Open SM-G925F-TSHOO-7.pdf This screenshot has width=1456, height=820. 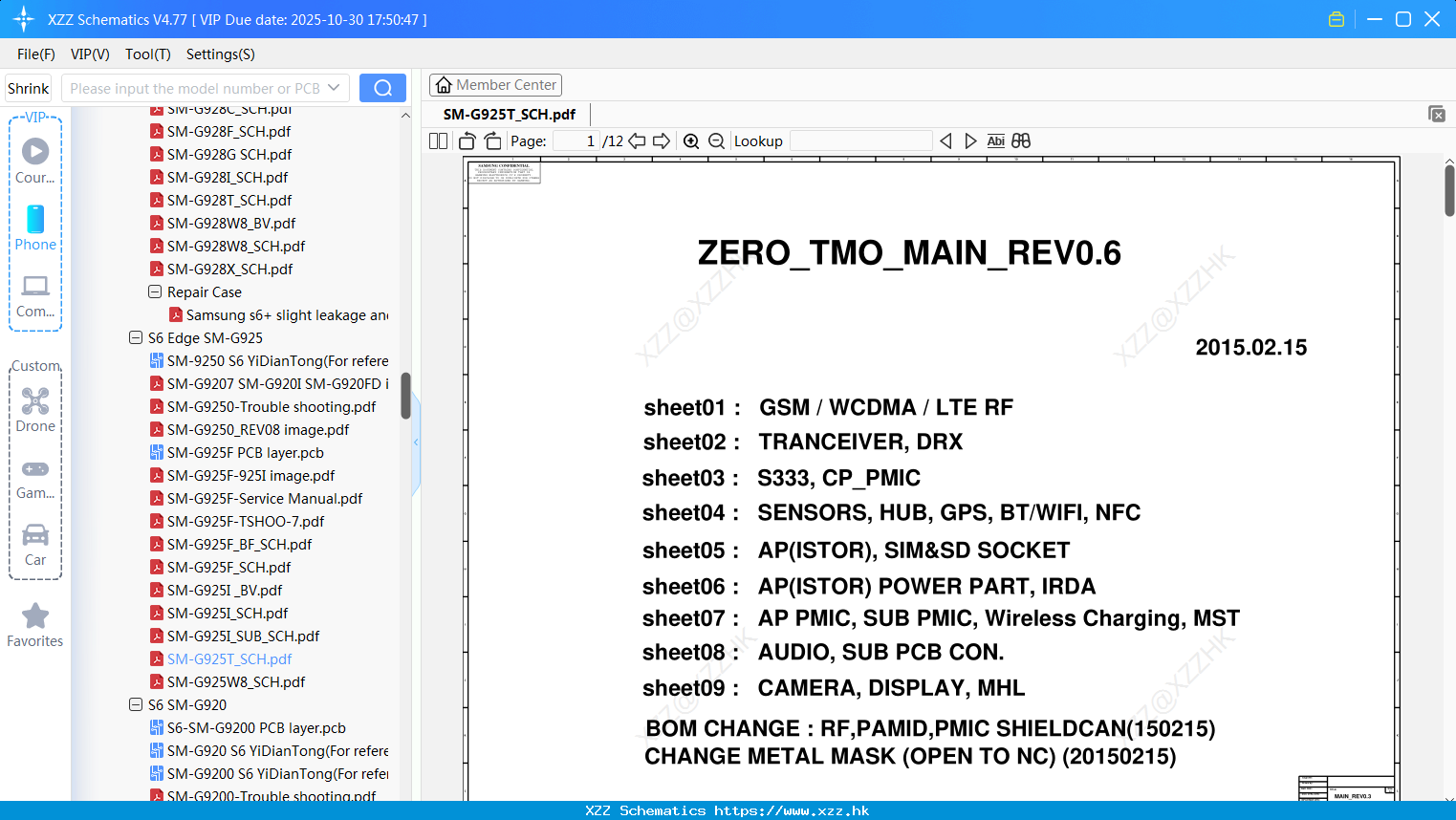[x=246, y=521]
